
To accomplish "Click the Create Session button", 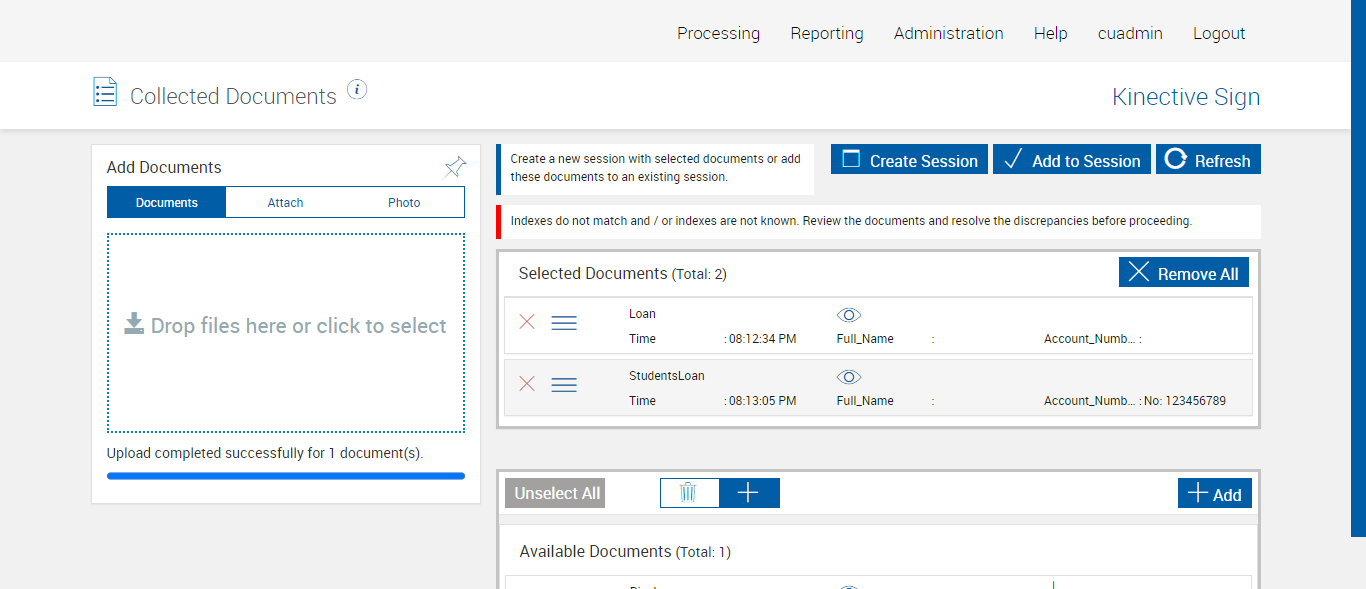I will coord(909,160).
